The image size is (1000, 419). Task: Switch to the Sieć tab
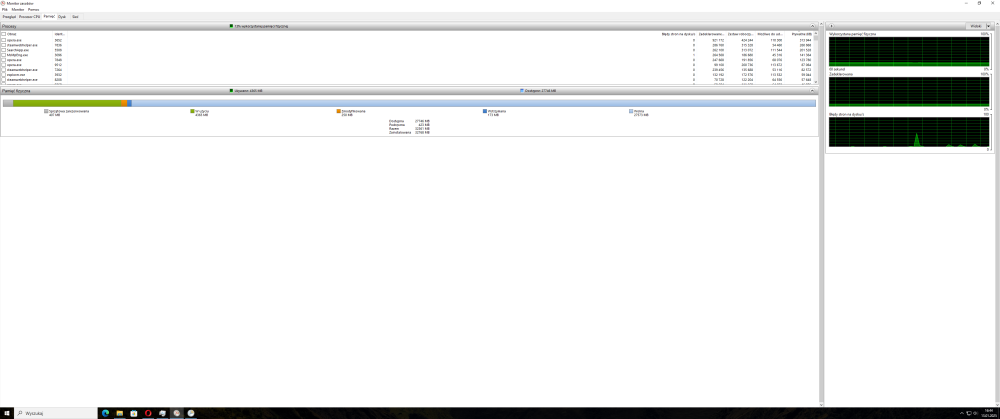point(75,17)
